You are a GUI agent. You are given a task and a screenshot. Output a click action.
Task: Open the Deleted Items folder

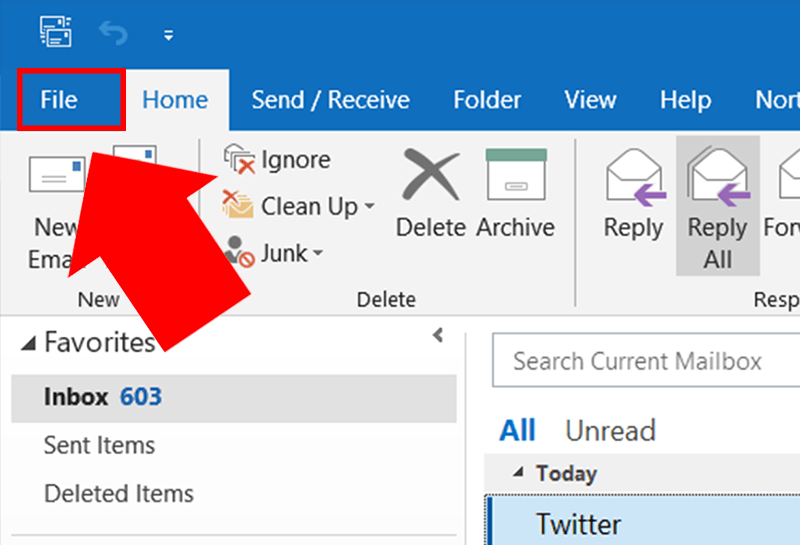pyautogui.click(x=119, y=494)
